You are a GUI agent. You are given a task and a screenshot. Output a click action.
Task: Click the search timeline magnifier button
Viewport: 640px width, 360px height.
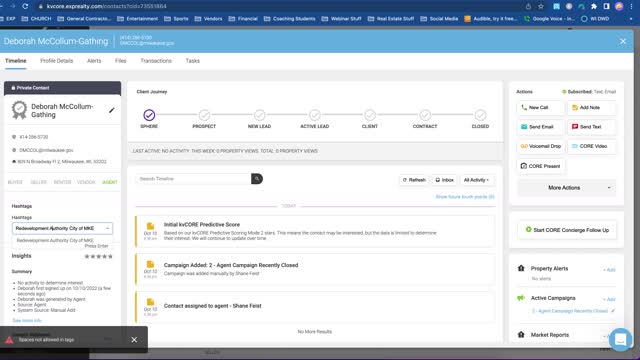point(257,179)
